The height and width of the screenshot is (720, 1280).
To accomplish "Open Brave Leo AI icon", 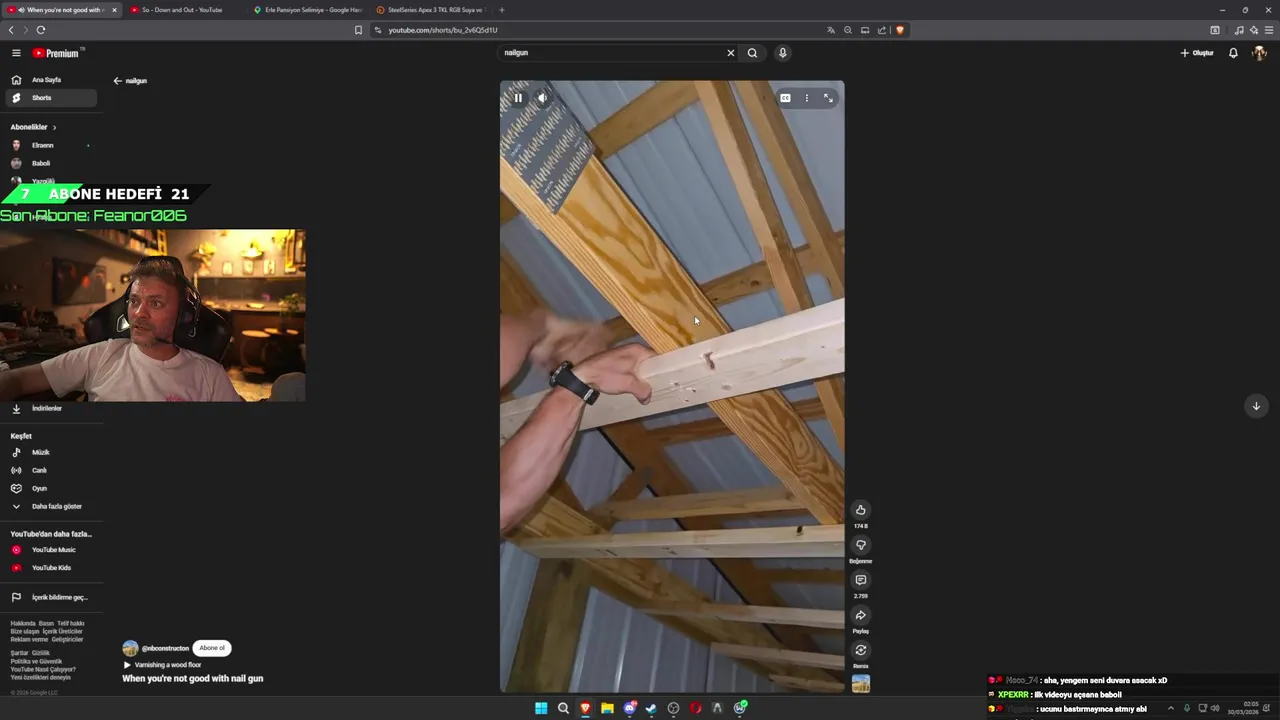I will coord(1254,30).
